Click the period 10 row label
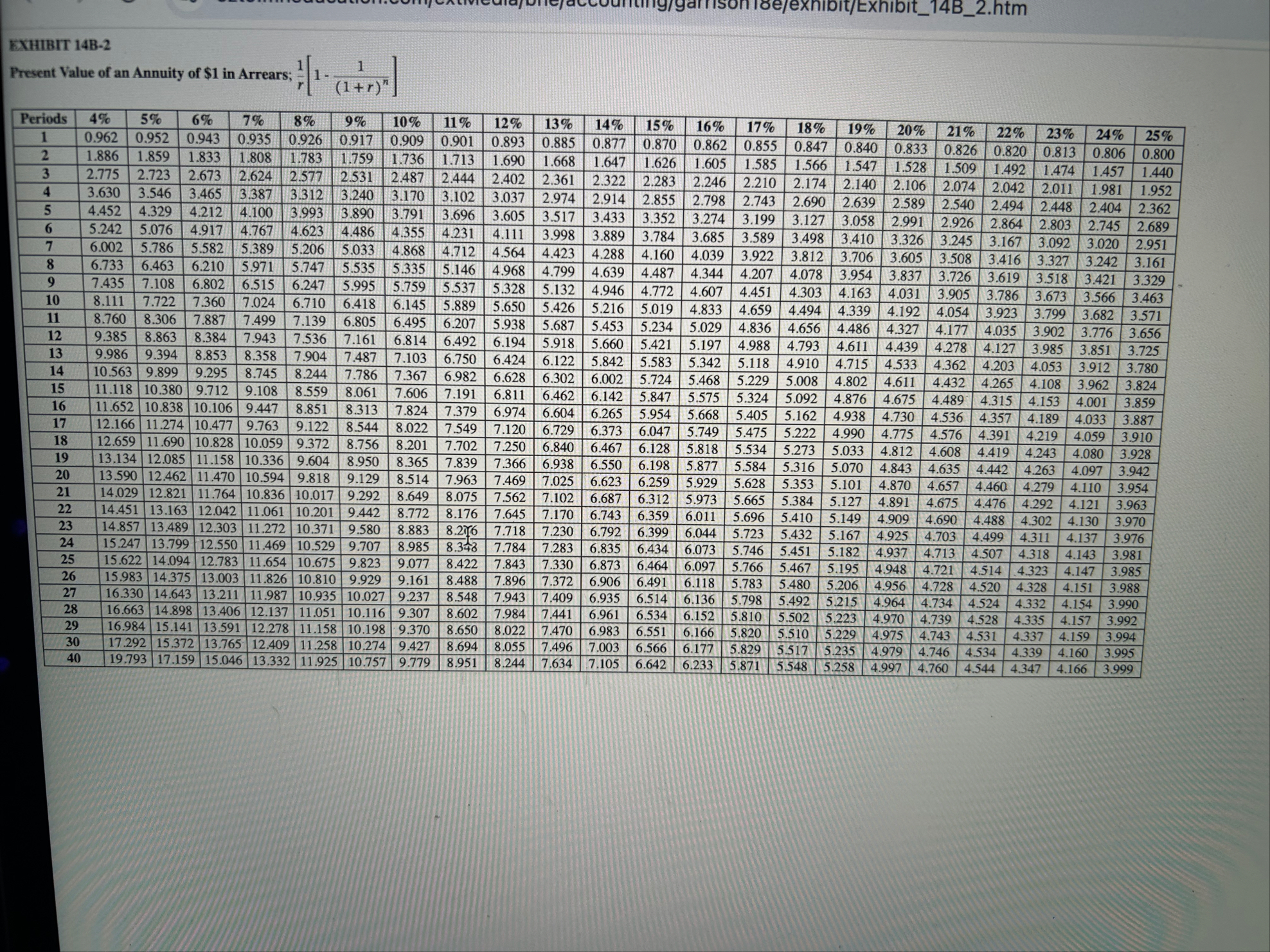 [x=52, y=300]
